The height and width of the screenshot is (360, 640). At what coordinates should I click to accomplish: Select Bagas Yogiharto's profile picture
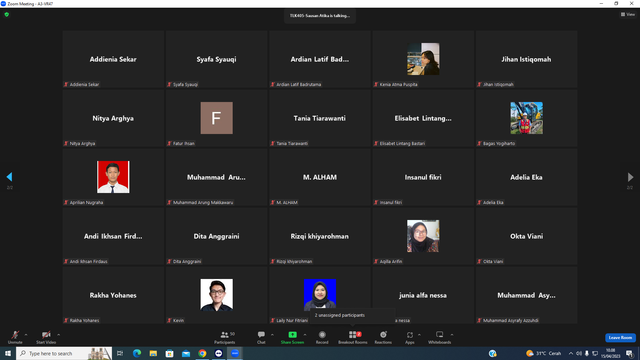[x=527, y=118]
